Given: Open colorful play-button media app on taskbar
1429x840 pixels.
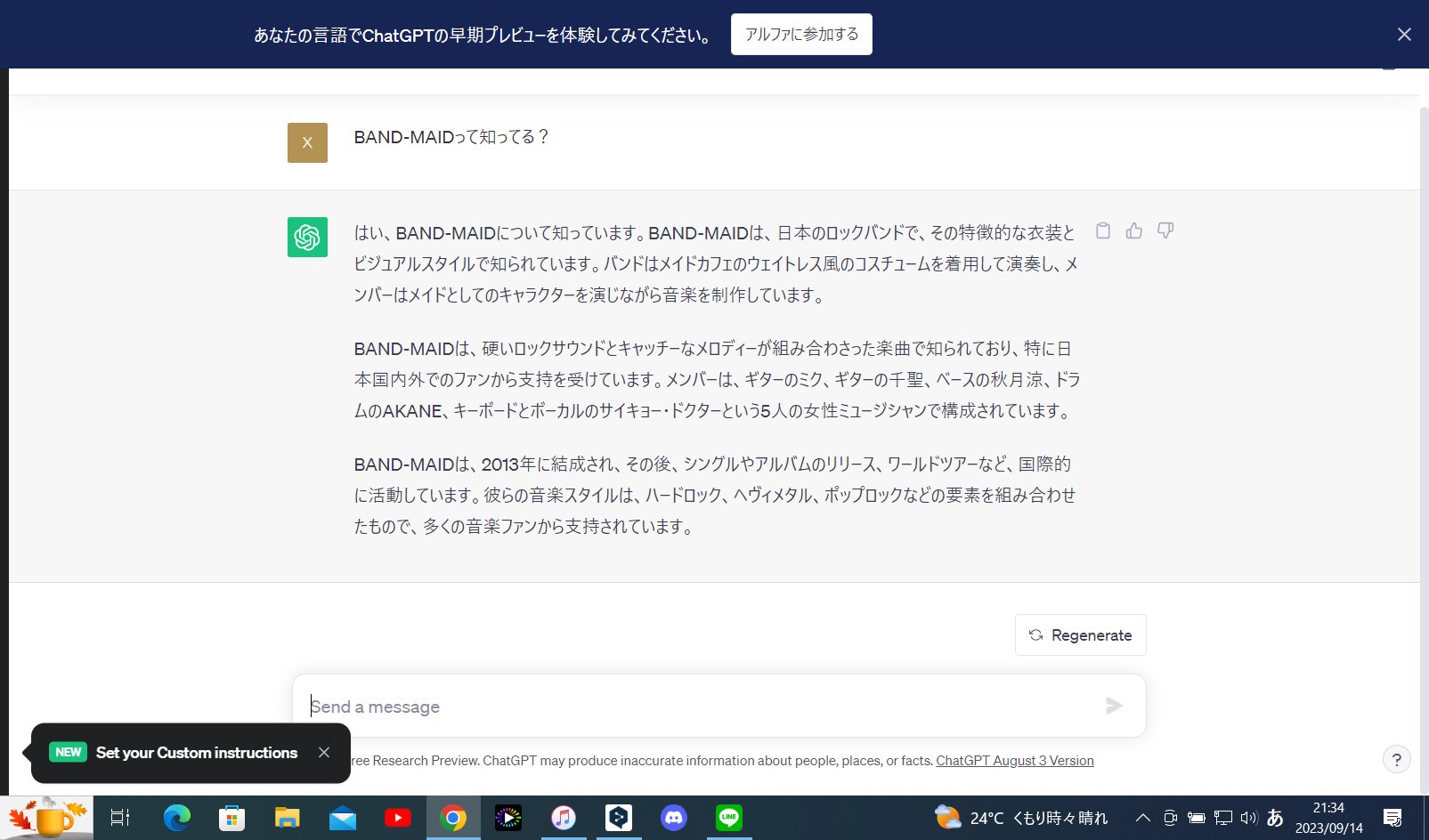Looking at the screenshot, I should [x=508, y=818].
